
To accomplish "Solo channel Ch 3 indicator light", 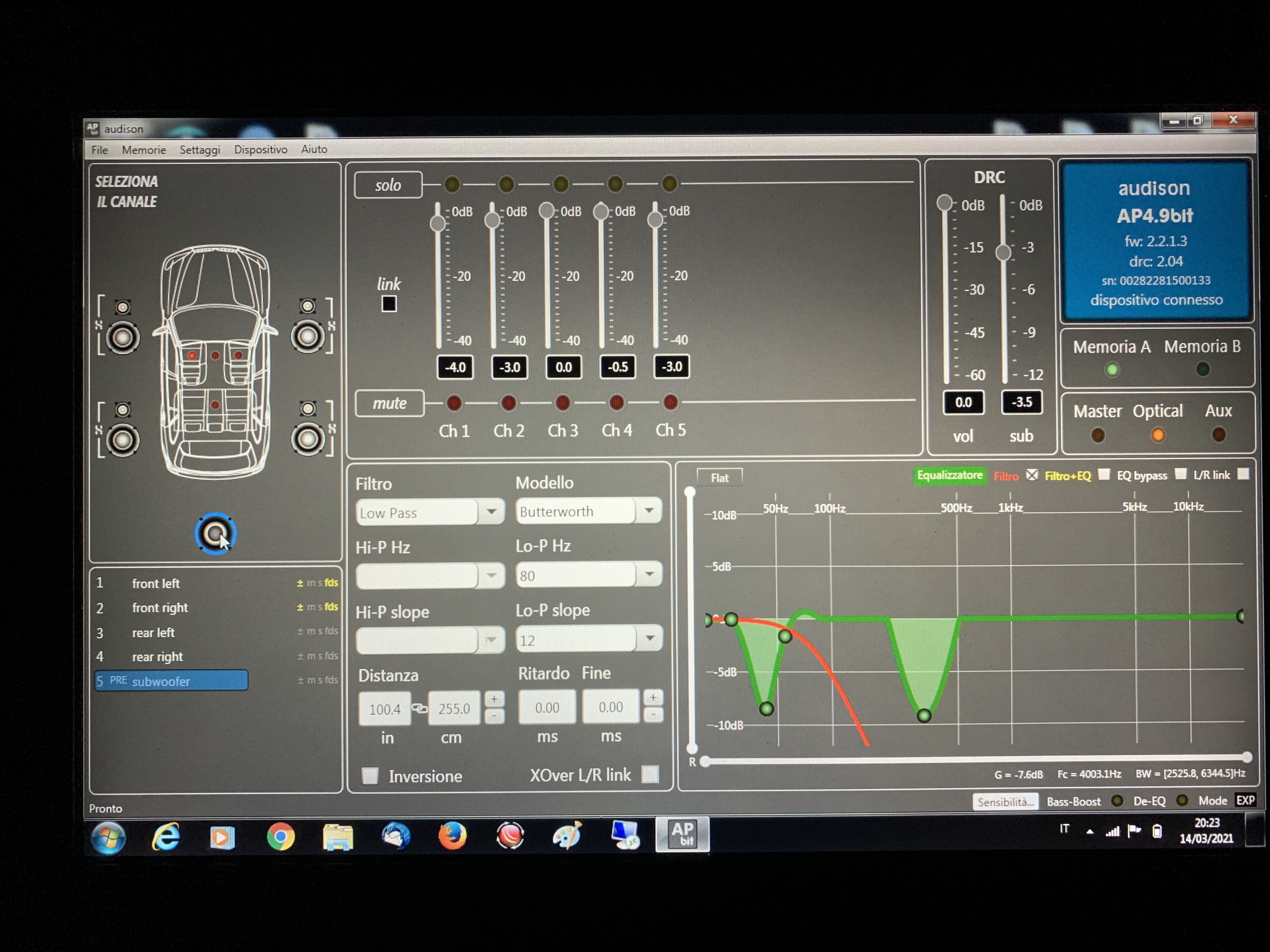I will point(560,184).
